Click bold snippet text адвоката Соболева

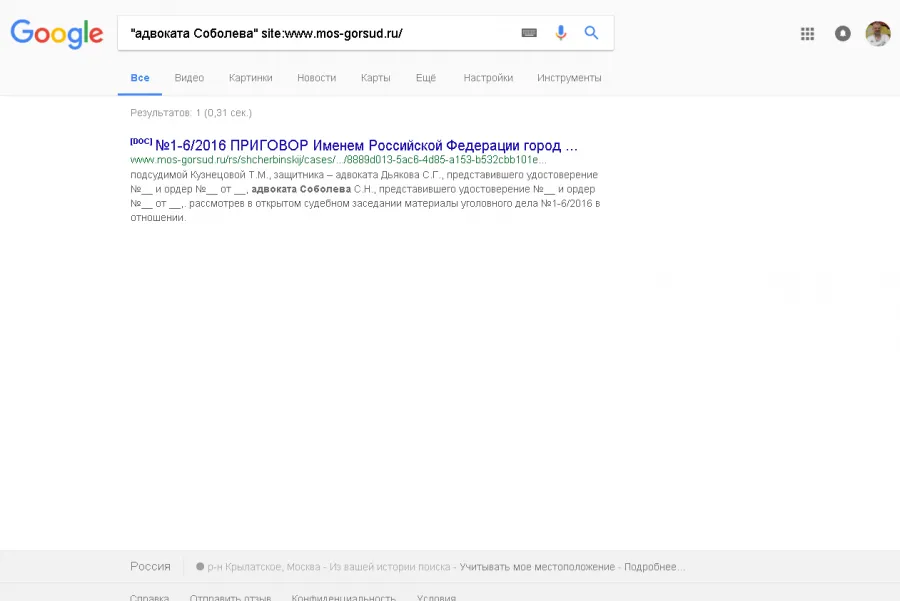(301, 189)
